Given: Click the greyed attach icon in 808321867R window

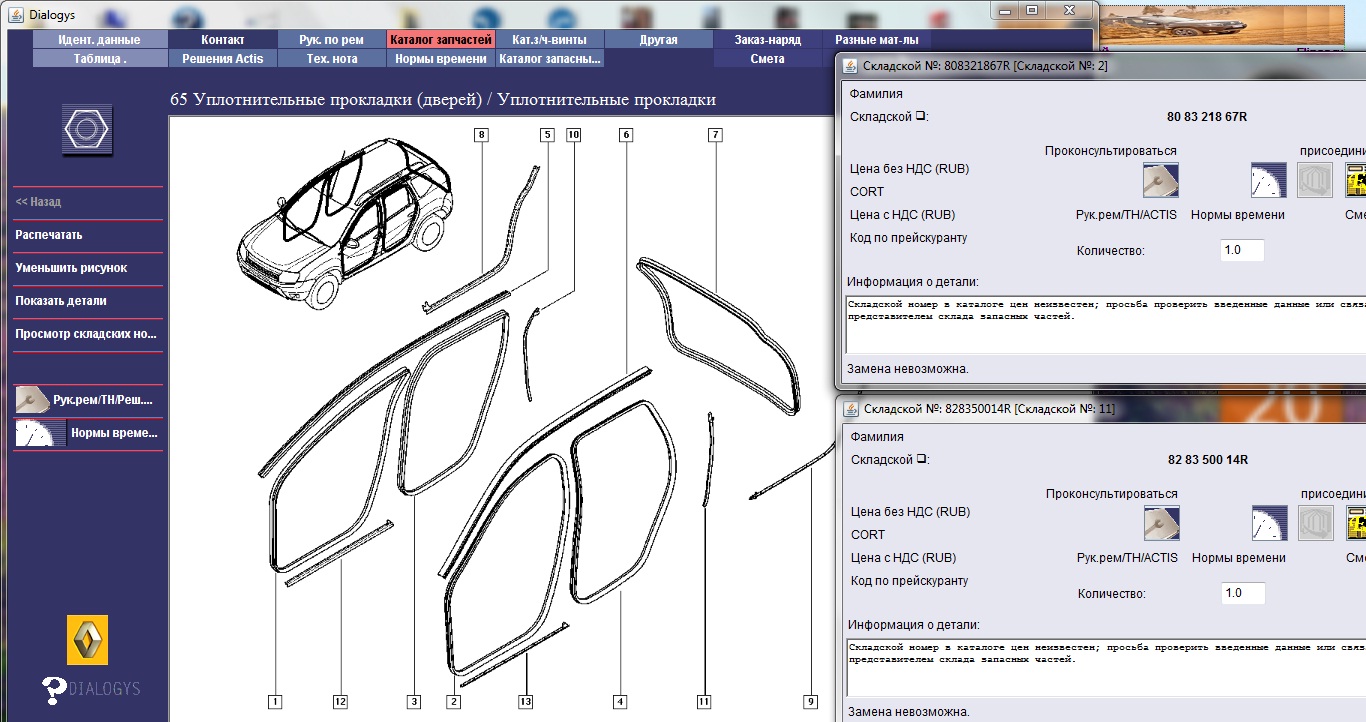Looking at the screenshot, I should click(1315, 180).
